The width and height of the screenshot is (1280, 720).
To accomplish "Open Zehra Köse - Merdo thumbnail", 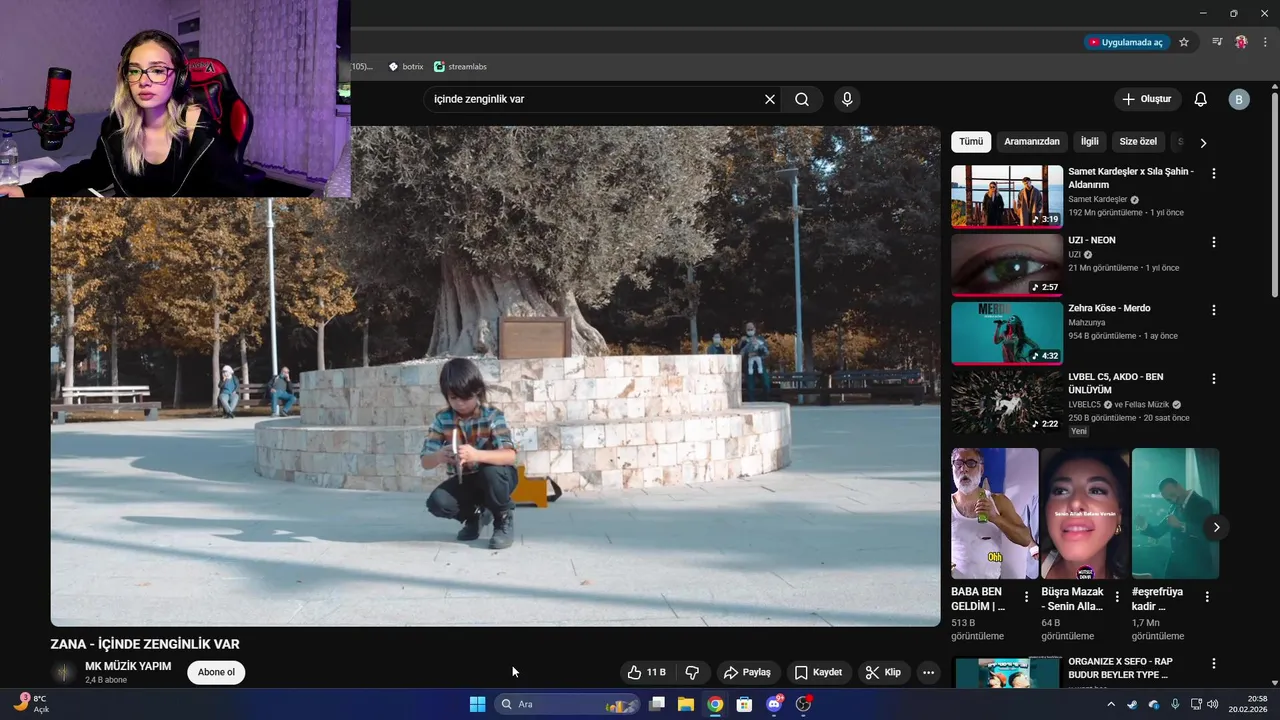I will coord(1007,333).
